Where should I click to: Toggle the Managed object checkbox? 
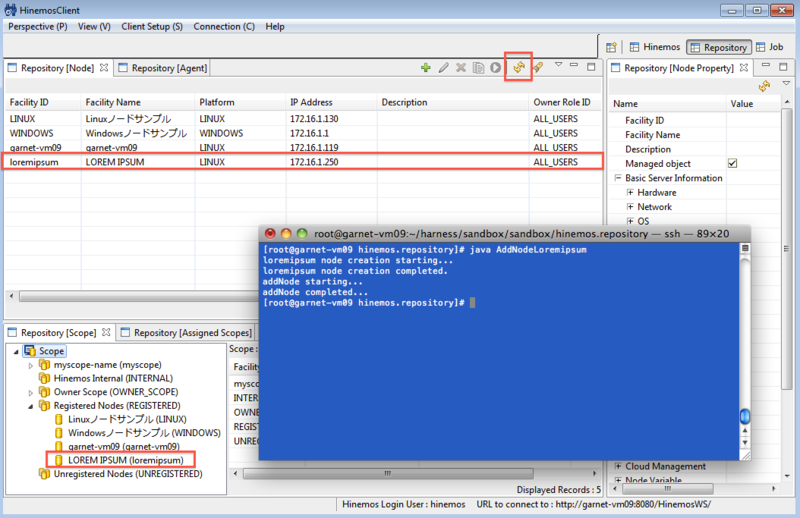[733, 163]
